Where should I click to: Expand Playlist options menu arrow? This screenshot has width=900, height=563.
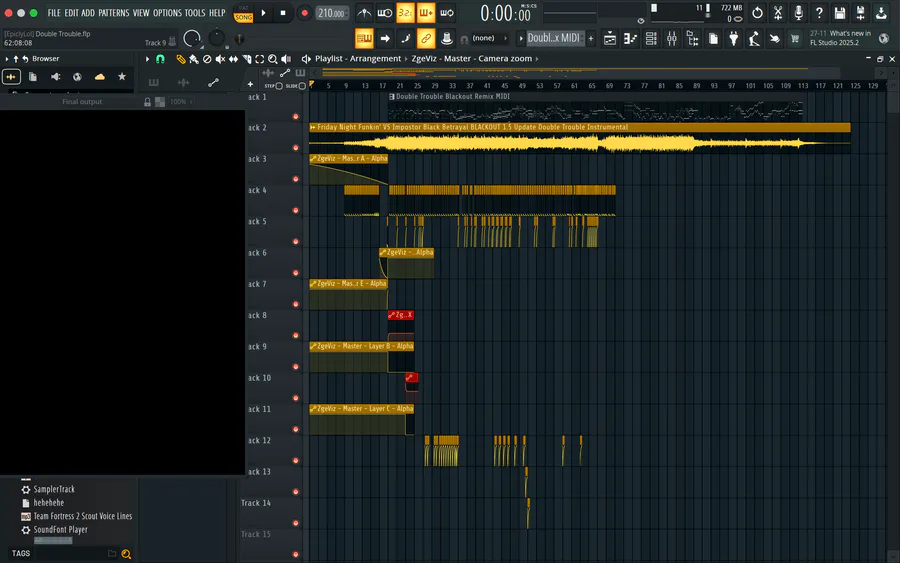click(x=148, y=59)
